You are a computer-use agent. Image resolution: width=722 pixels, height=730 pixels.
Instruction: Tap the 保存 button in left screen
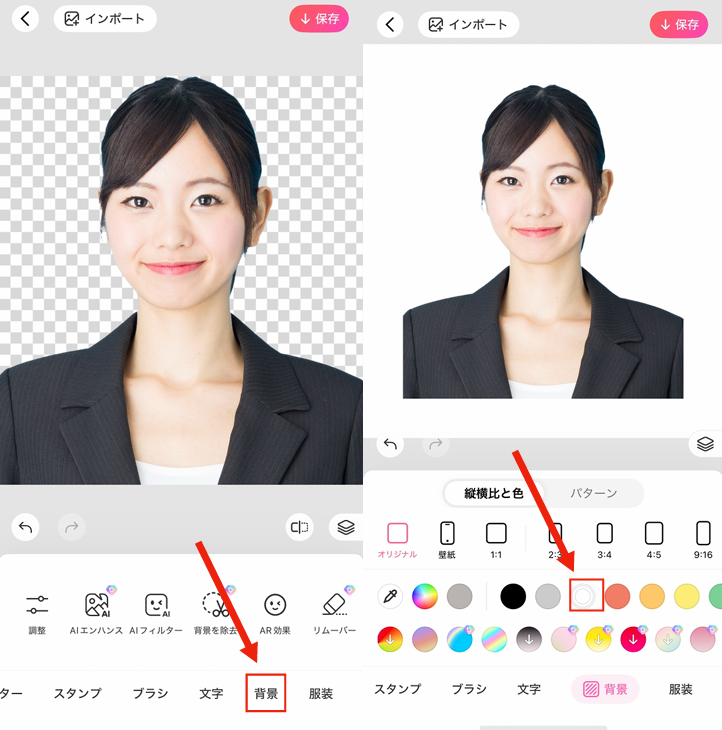[319, 19]
